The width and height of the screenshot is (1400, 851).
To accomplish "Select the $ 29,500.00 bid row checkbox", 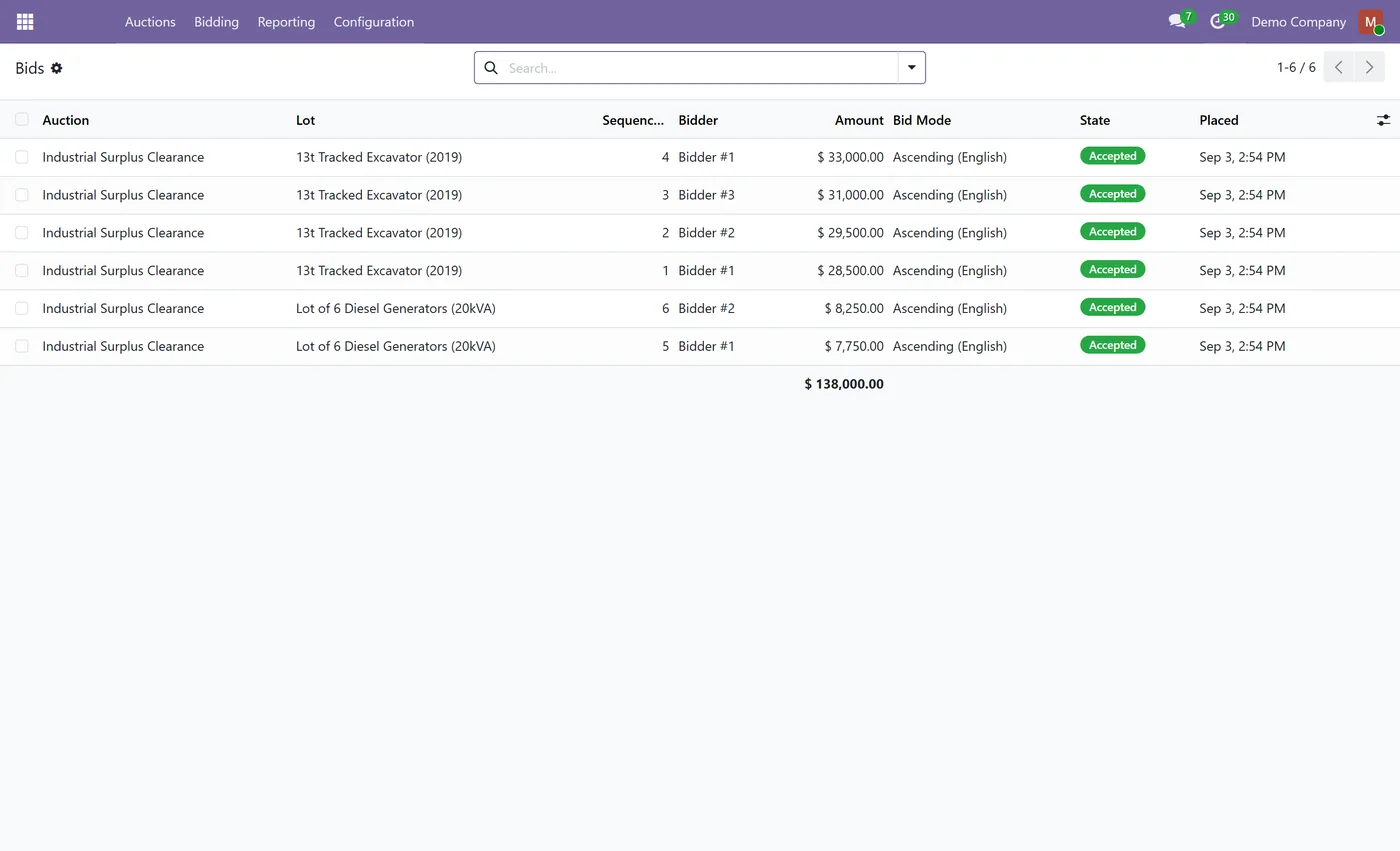I will click(x=22, y=233).
